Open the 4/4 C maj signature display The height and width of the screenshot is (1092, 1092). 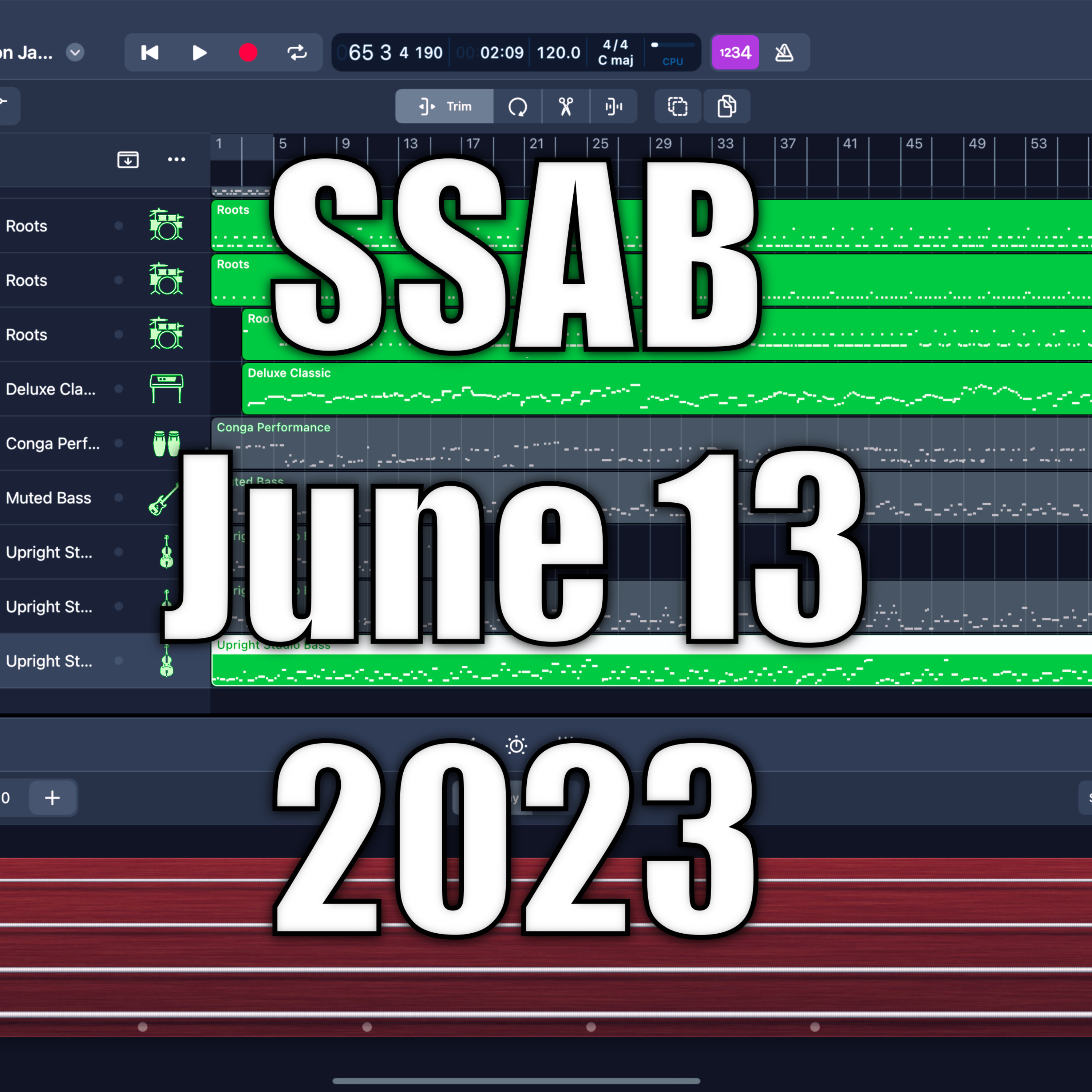coord(616,52)
